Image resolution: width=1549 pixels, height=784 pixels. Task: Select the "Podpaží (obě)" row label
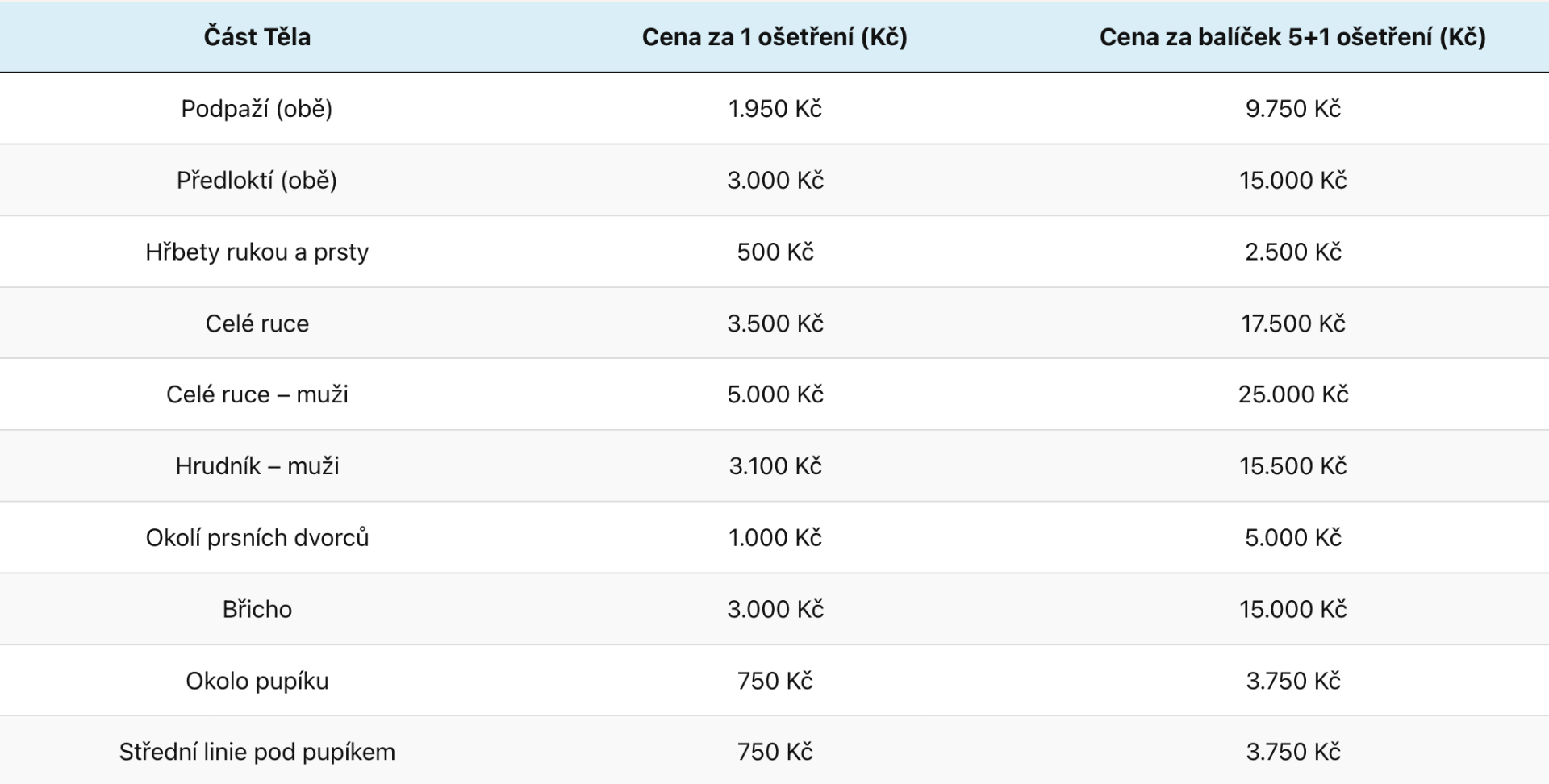257,109
